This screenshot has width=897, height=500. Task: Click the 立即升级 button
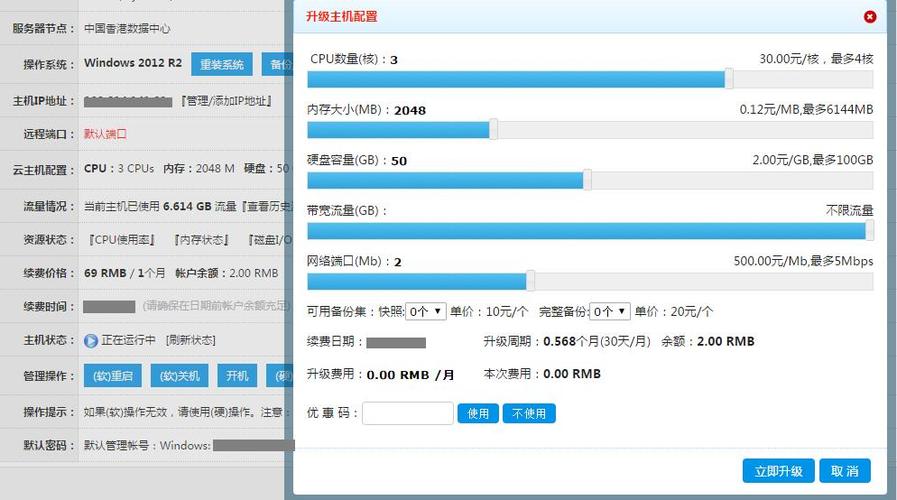[x=778, y=471]
